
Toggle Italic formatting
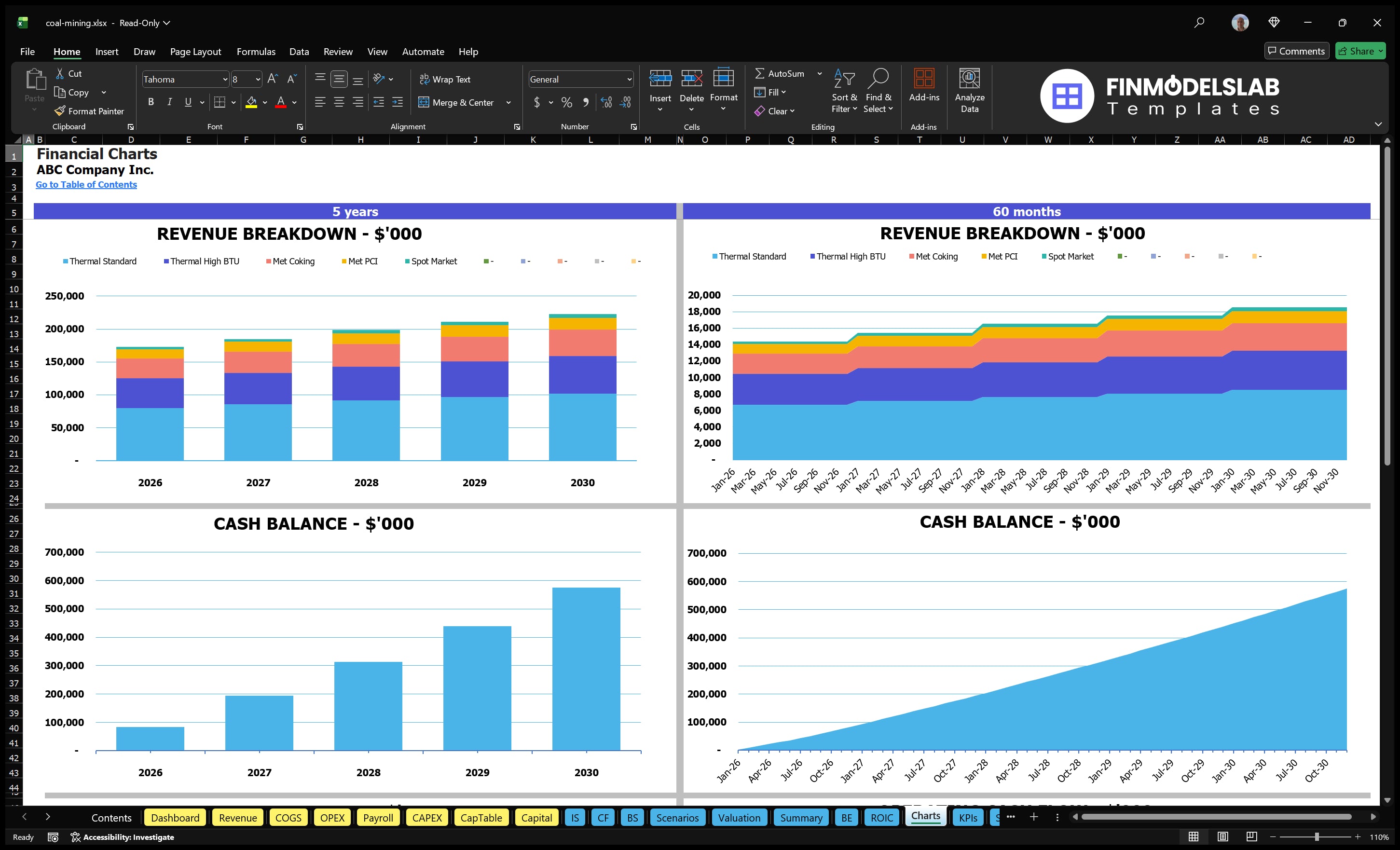pos(169,102)
